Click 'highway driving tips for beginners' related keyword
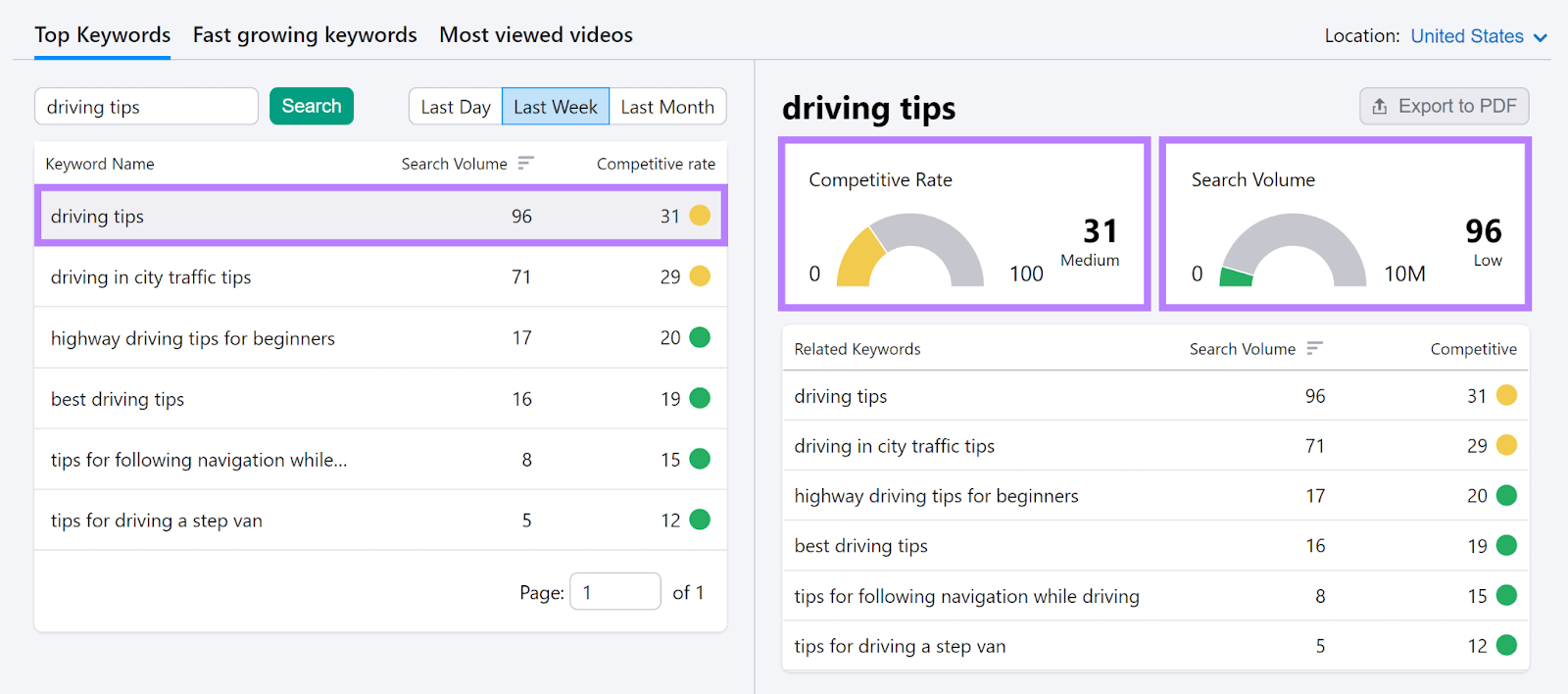This screenshot has width=1568, height=694. 937,496
